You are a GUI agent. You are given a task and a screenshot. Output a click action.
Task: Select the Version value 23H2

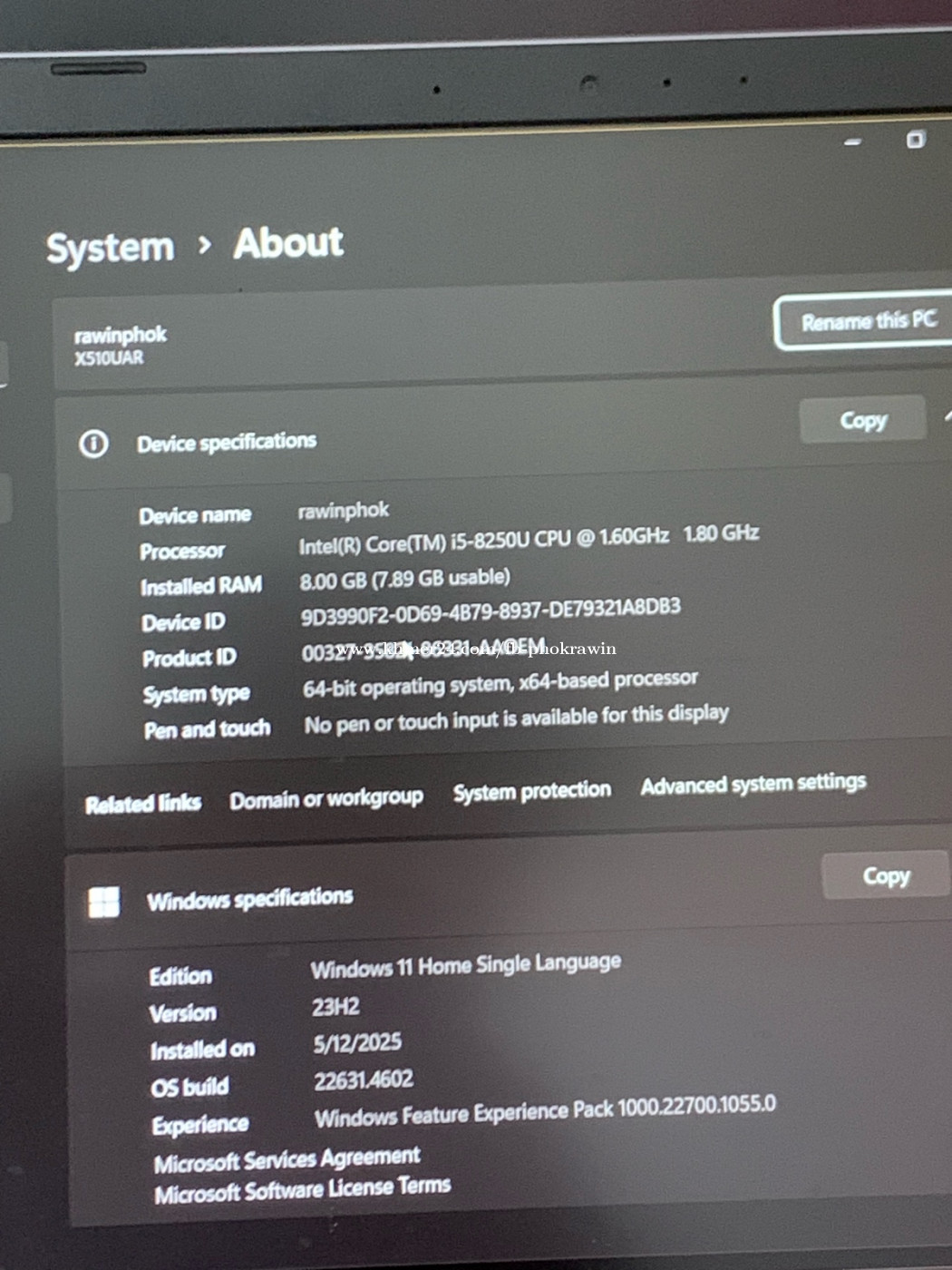tap(335, 1007)
